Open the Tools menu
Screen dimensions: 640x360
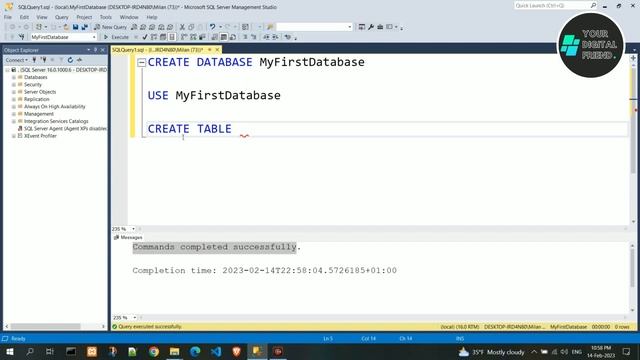[105, 17]
